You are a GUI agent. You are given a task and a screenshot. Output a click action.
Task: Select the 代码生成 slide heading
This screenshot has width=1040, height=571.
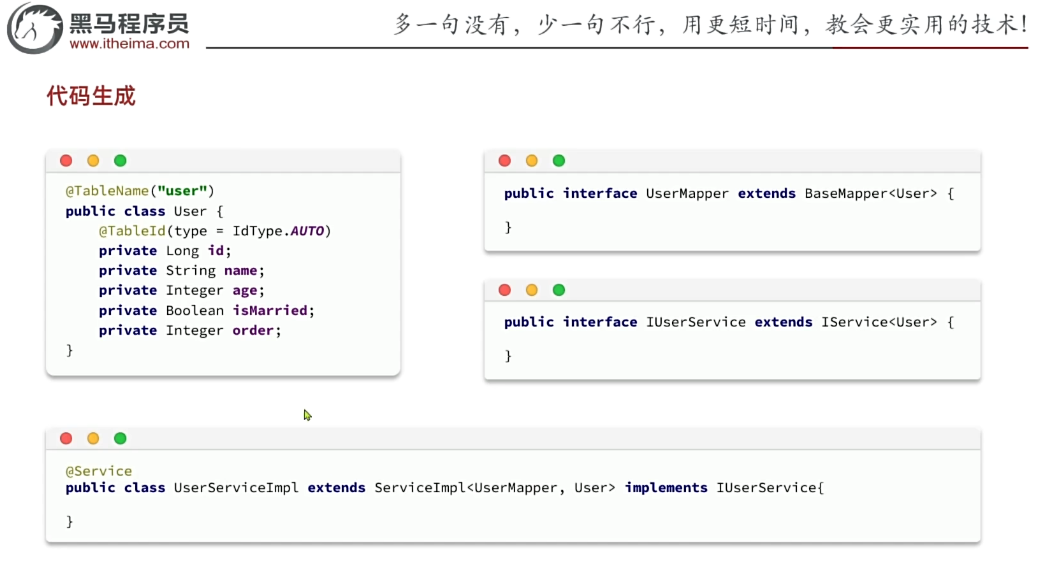(x=91, y=96)
